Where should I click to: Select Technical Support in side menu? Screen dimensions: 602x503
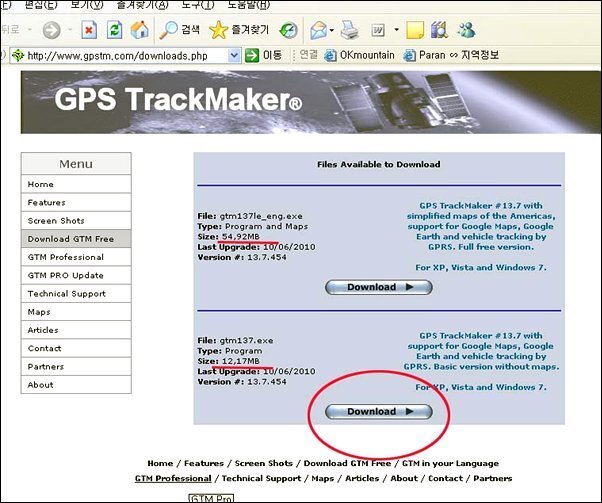point(76,293)
